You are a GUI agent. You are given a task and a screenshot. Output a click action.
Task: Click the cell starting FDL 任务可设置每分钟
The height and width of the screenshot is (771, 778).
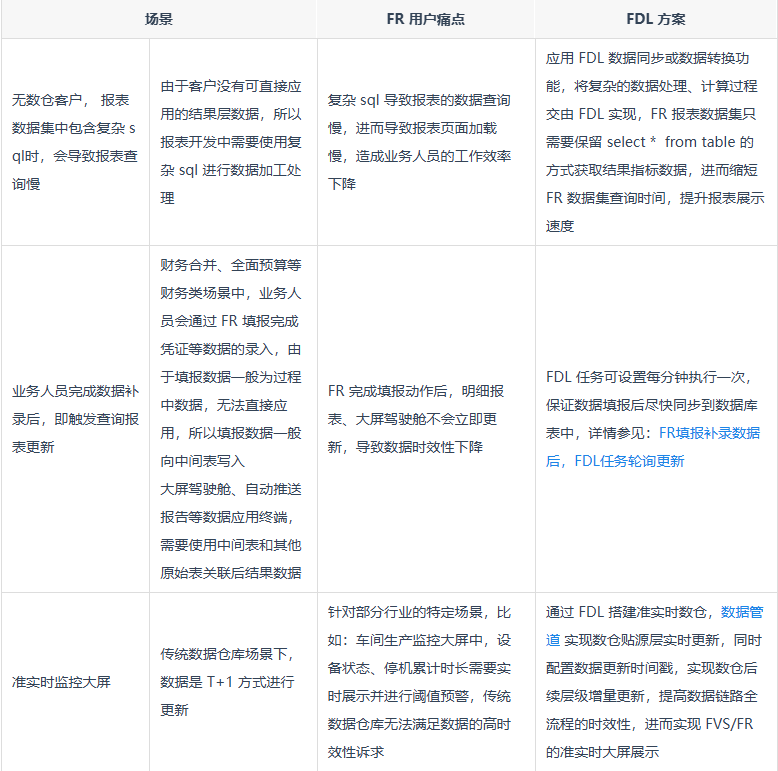point(656,419)
